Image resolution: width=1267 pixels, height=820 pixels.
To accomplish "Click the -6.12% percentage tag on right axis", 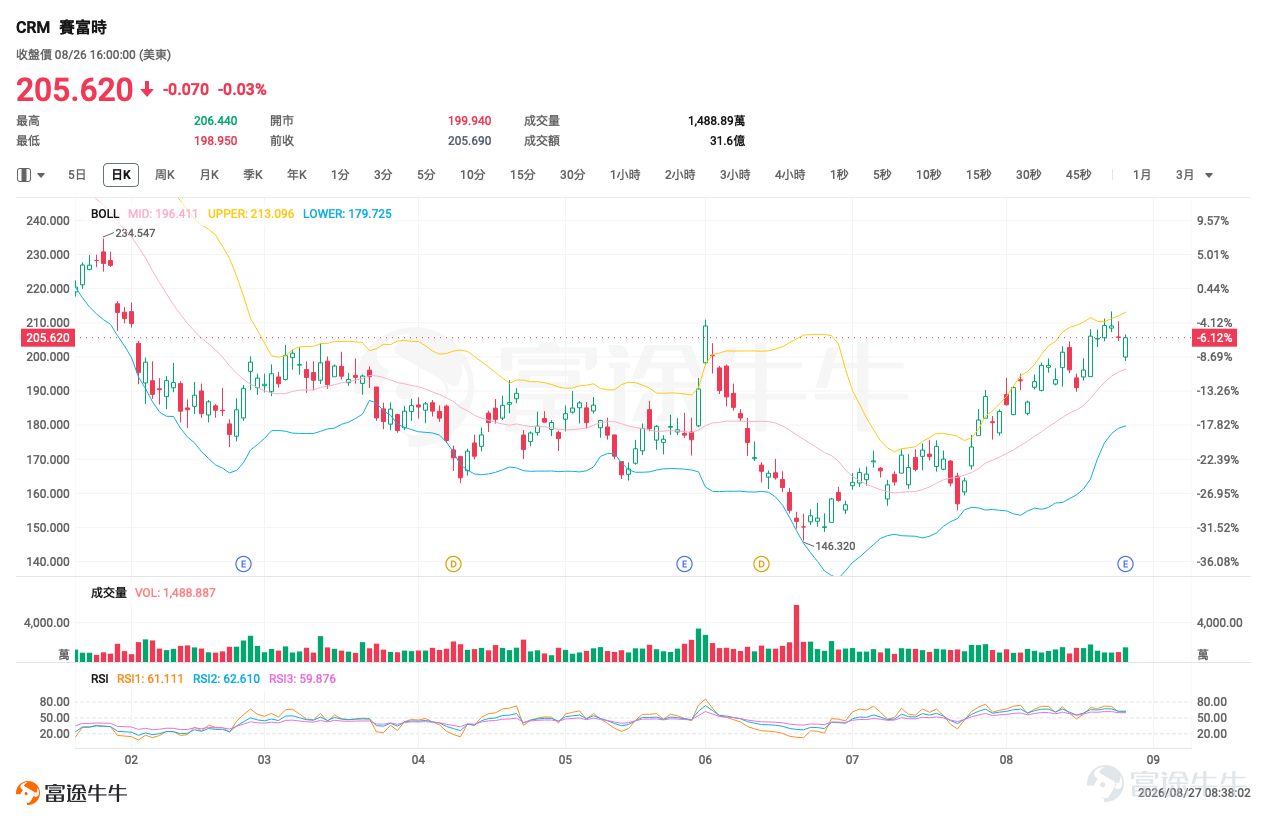I will tap(1214, 338).
